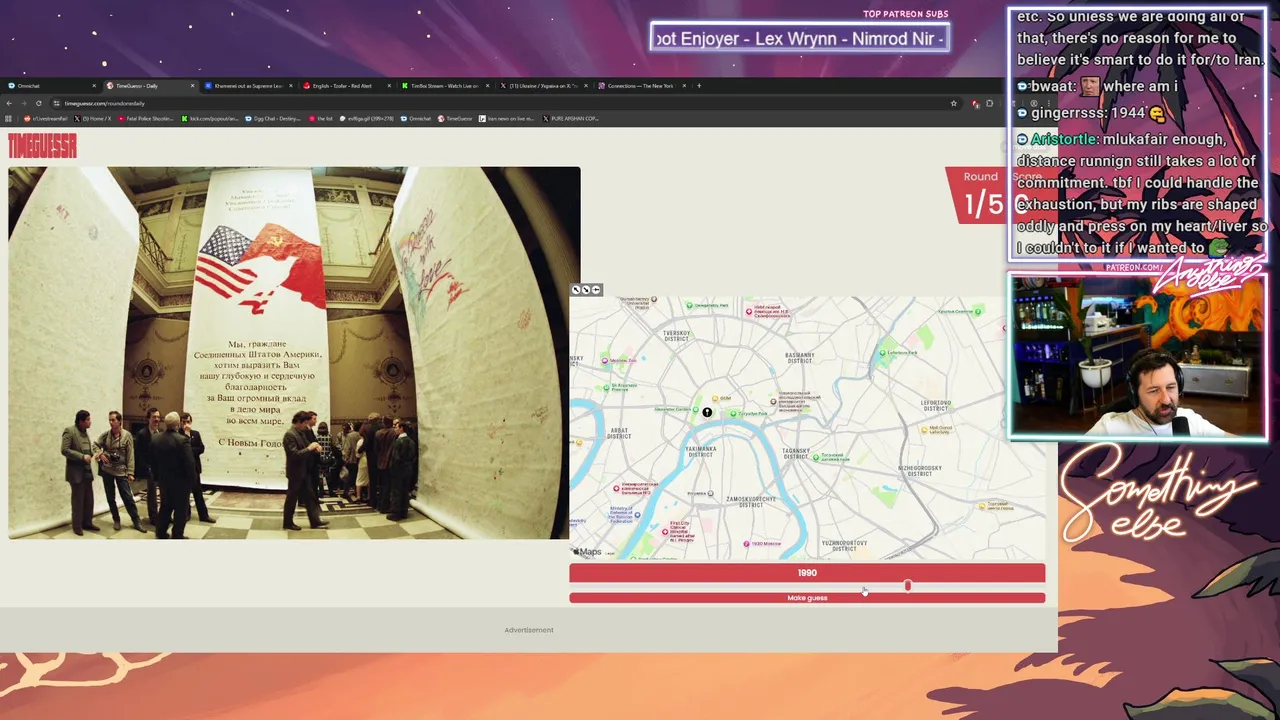Click the 1990 year display bar
The image size is (1280, 720).
(x=807, y=573)
